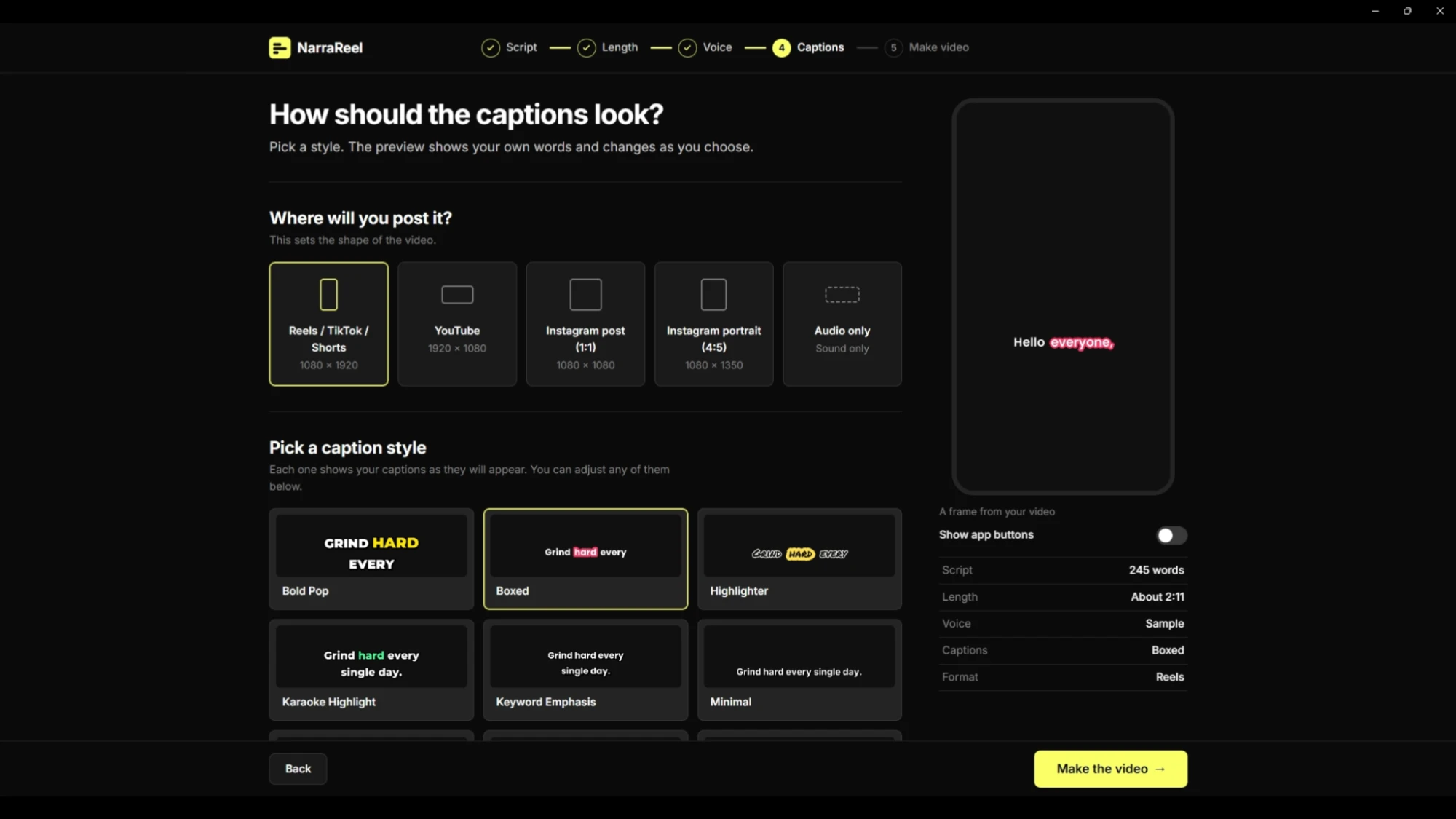This screenshot has height=819, width=1456.
Task: Select the Captions step in the stepper
Action: 808,47
